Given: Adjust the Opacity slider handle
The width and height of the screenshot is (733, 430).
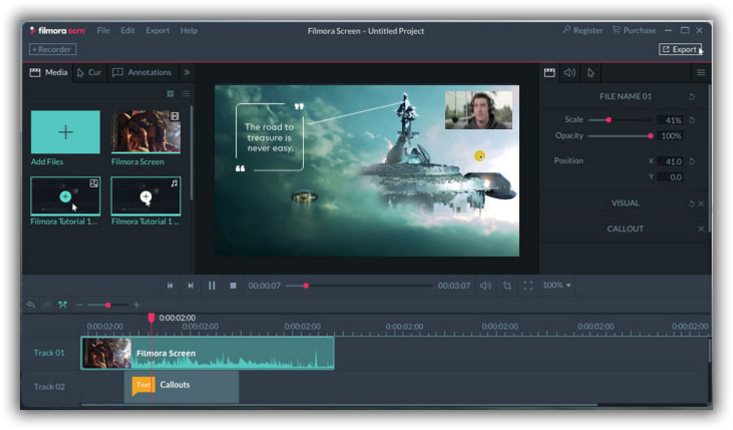Looking at the screenshot, I should [650, 136].
